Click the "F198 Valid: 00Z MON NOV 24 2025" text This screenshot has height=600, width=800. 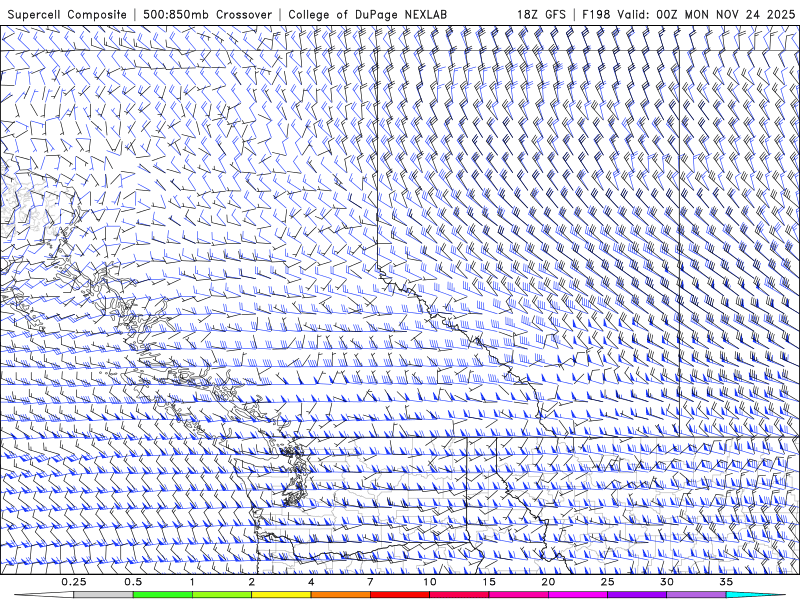pyautogui.click(x=688, y=14)
